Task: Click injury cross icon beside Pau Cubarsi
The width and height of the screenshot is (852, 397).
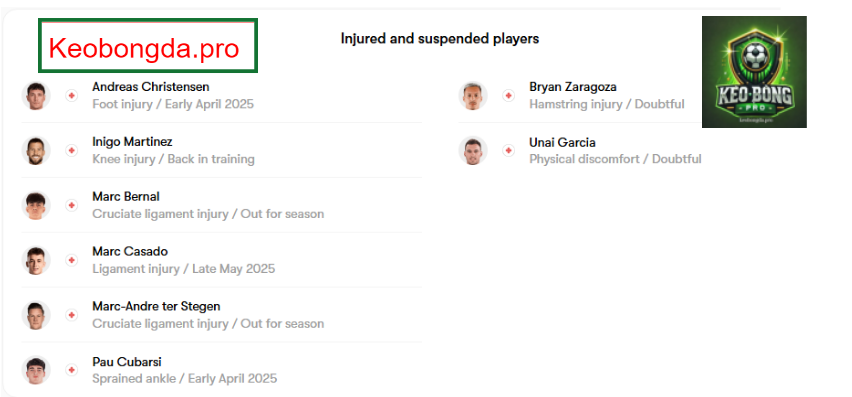Action: 71,370
